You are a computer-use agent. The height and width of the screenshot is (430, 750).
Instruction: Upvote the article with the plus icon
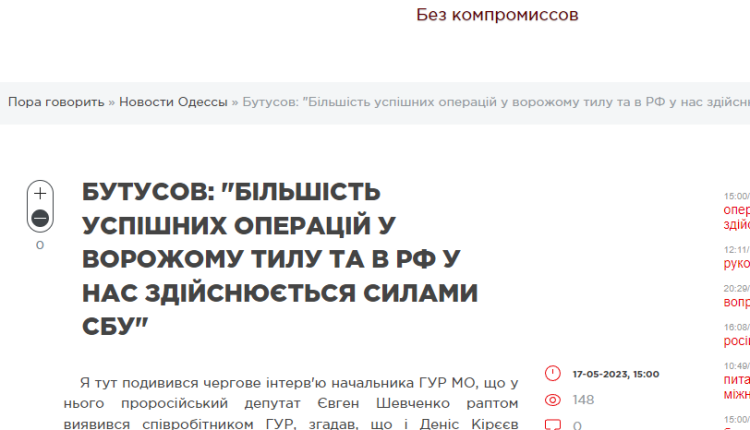(x=40, y=194)
